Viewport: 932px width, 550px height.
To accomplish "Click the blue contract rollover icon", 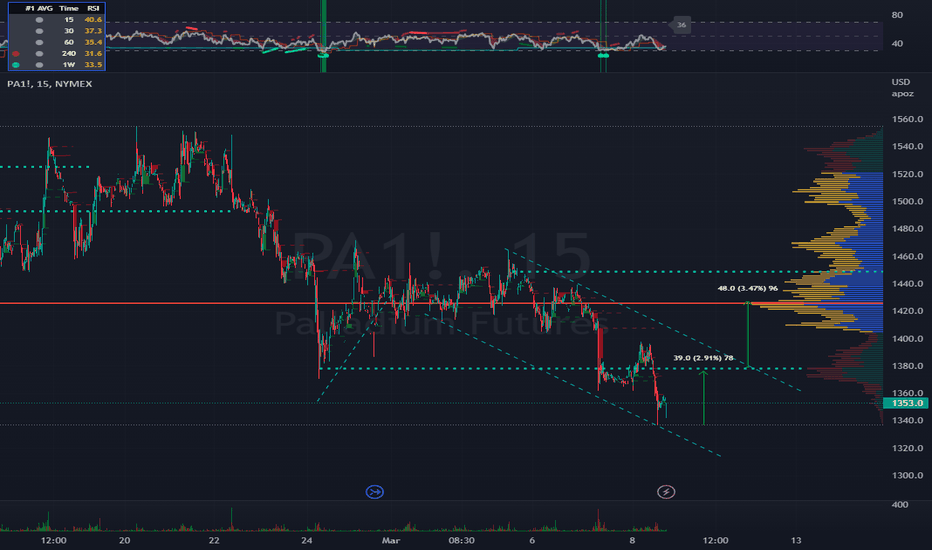I will (x=374, y=492).
